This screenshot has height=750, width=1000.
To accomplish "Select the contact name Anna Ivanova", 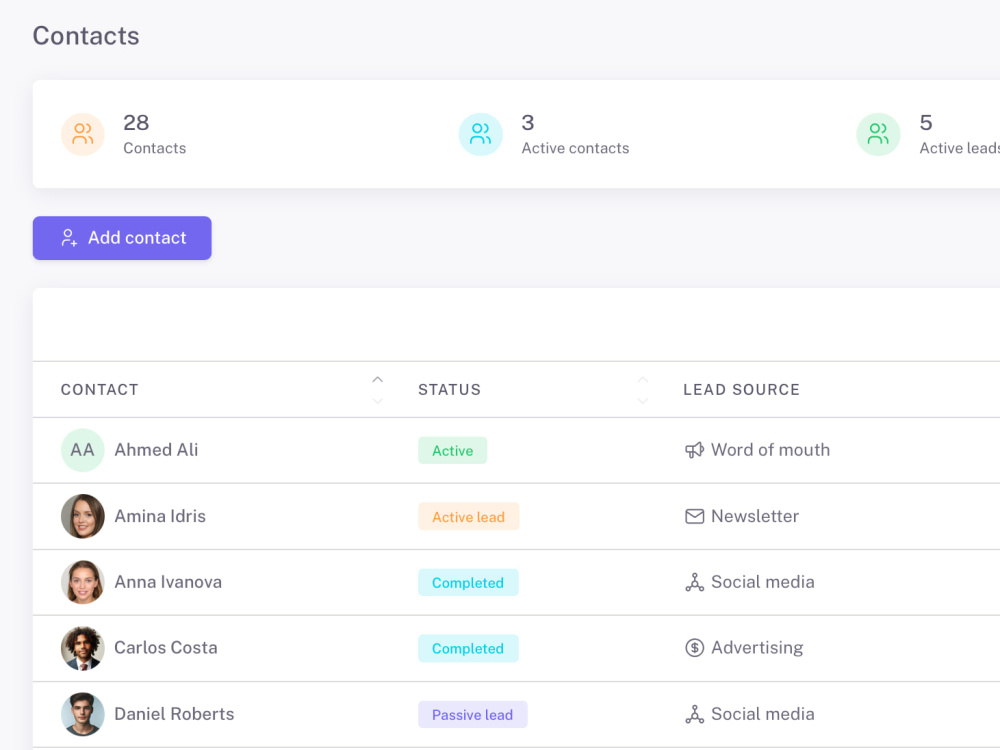I will click(x=168, y=582).
